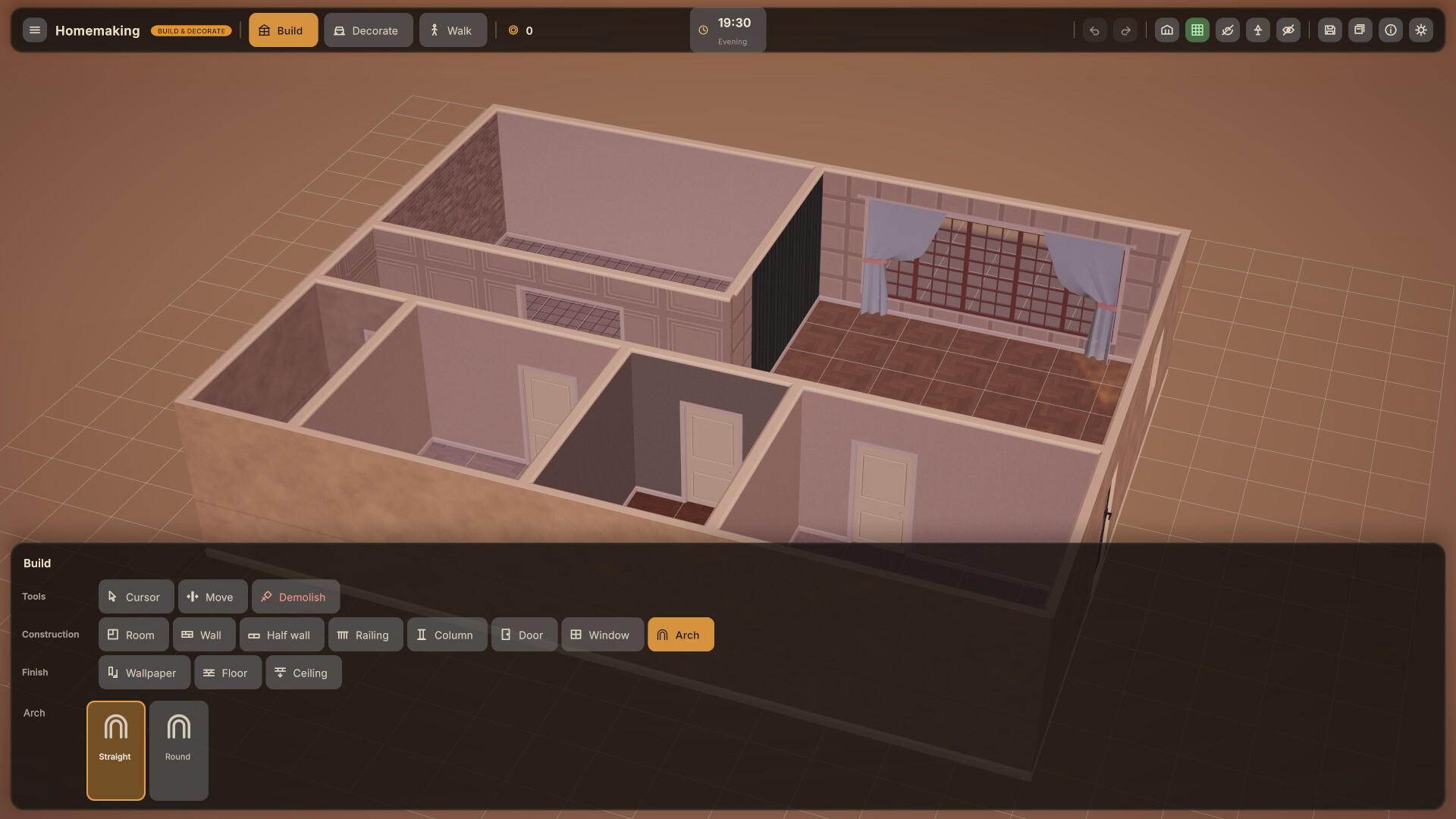The height and width of the screenshot is (819, 1456).
Task: Undo the last action
Action: pyautogui.click(x=1094, y=30)
